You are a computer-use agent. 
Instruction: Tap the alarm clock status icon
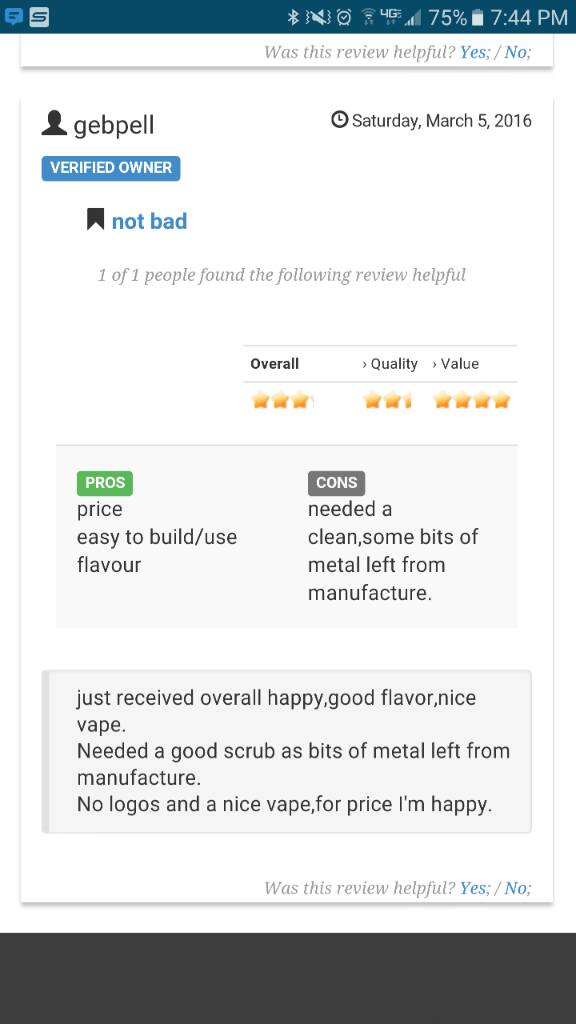coord(344,17)
